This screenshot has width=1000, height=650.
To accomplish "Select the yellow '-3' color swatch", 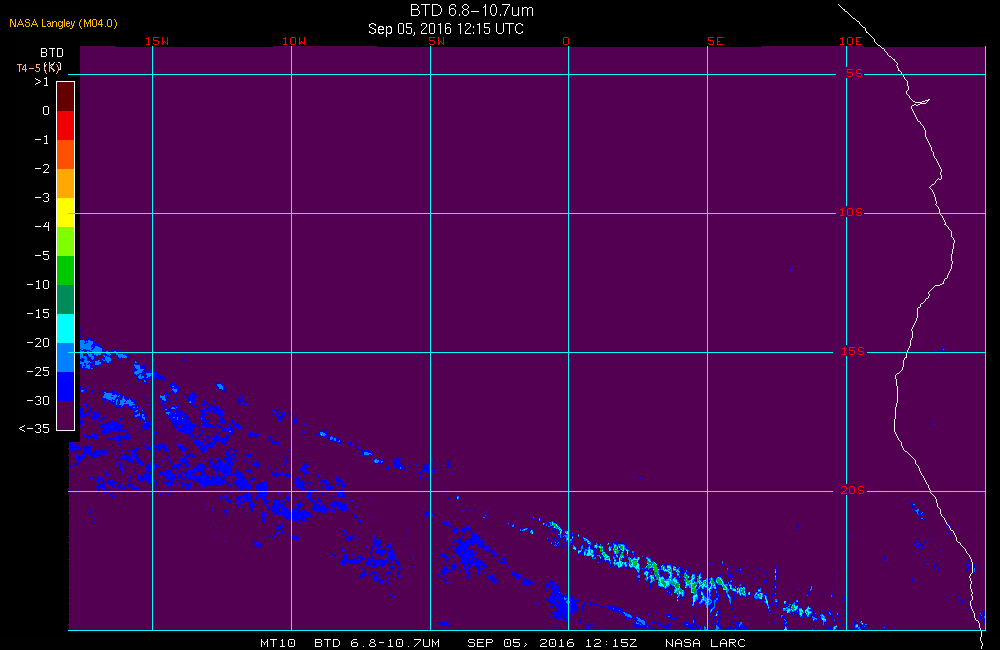I will tap(66, 212).
